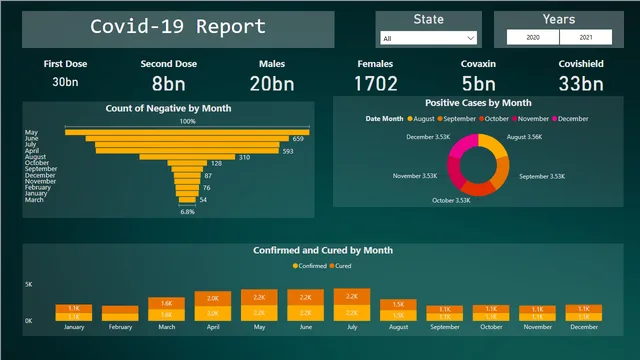This screenshot has width=640, height=360.
Task: Click the Confirmed and Cured by Month title
Action: [x=323, y=250]
